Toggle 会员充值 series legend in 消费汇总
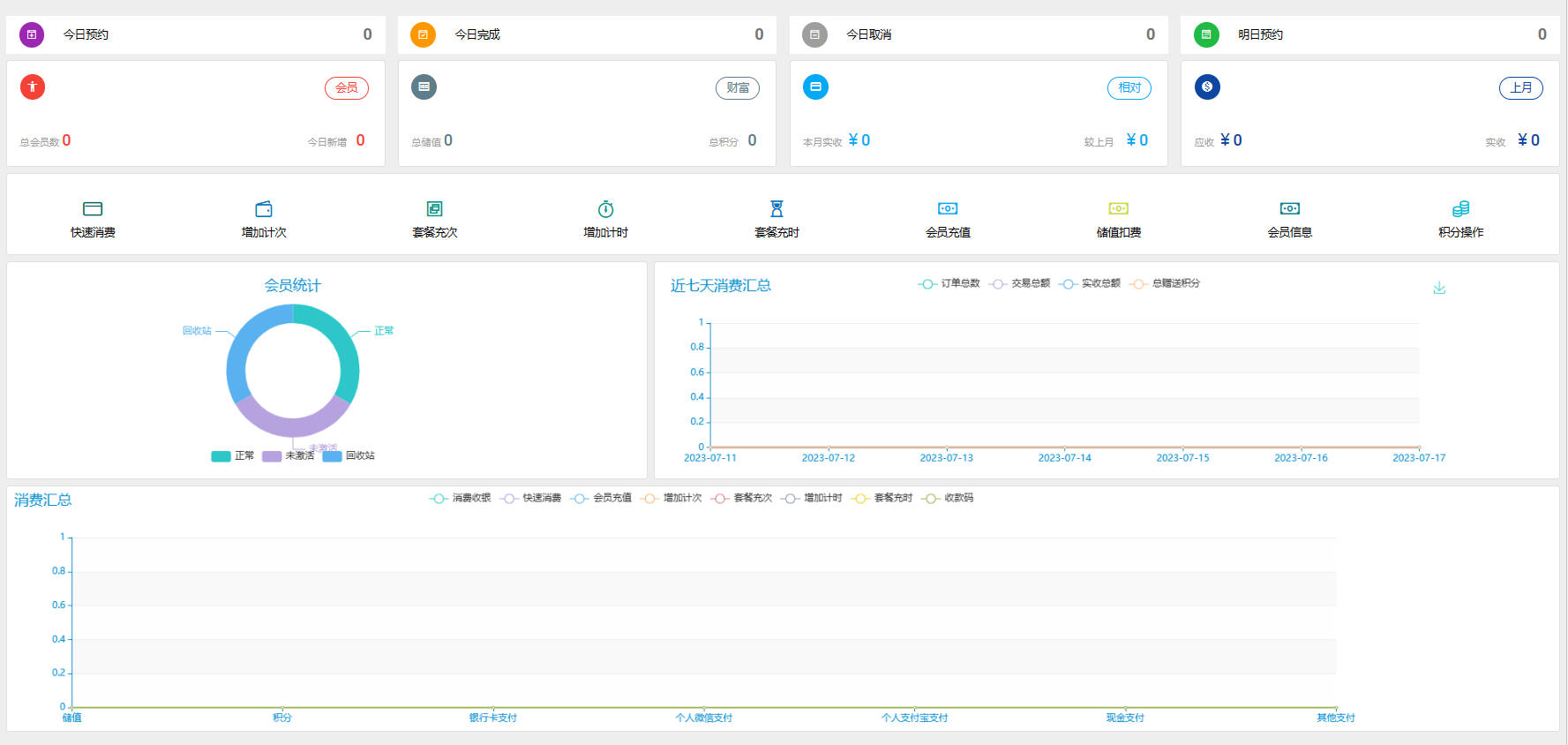The image size is (1568, 745). (x=601, y=498)
